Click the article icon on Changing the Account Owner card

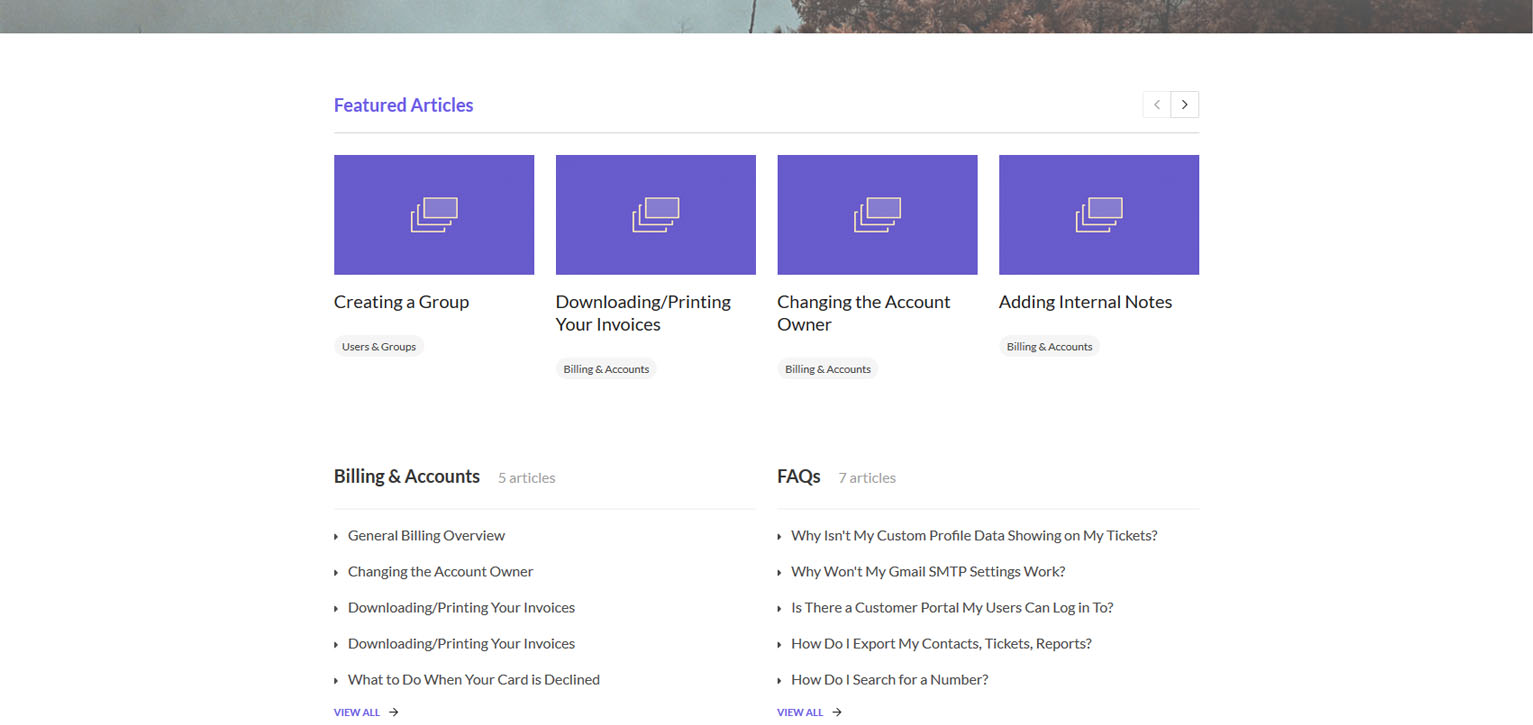(877, 213)
